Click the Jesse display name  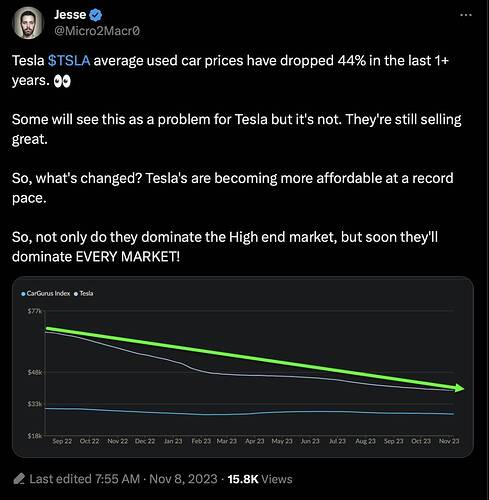click(x=70, y=14)
